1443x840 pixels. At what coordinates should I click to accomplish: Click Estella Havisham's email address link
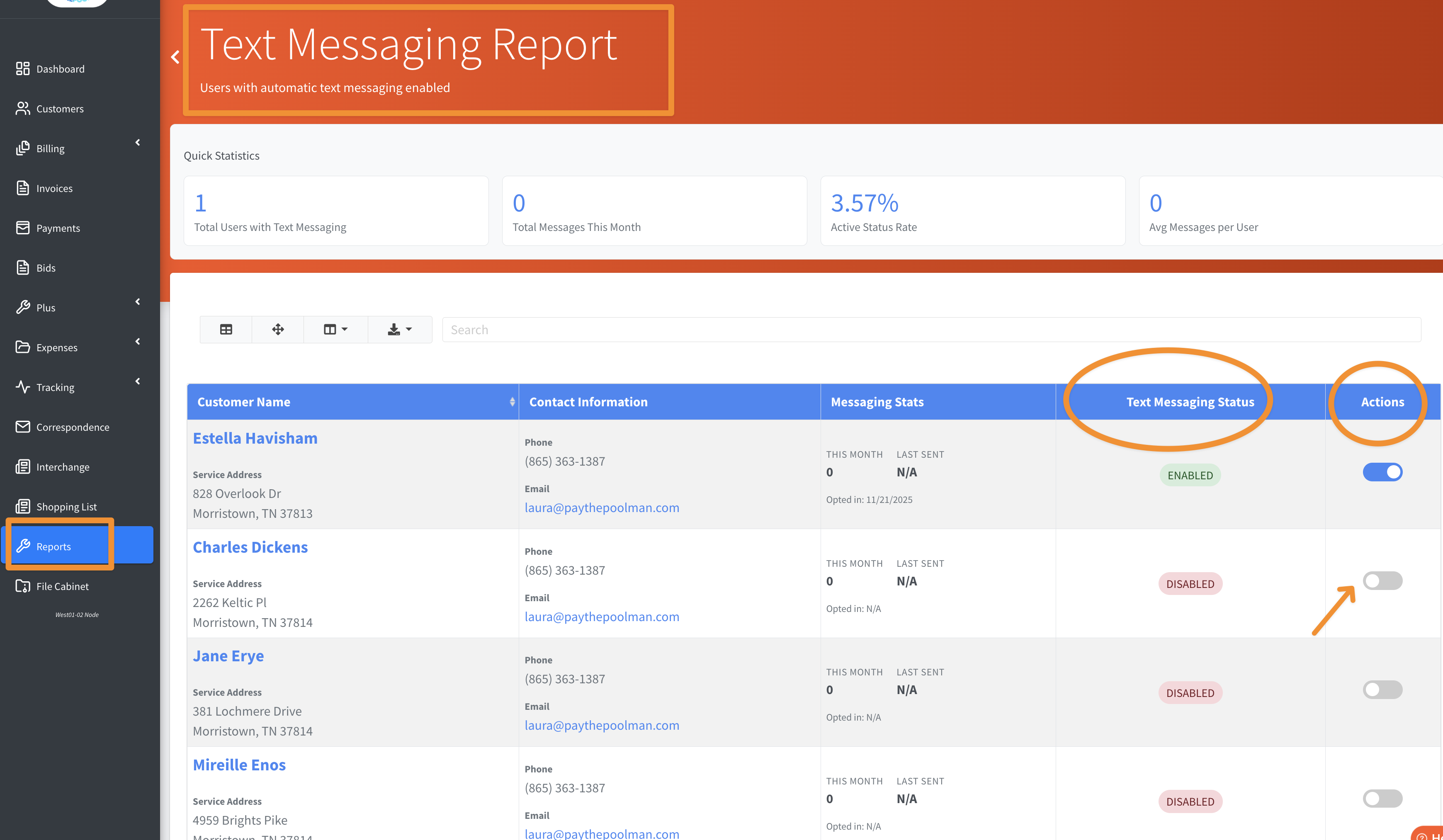602,507
